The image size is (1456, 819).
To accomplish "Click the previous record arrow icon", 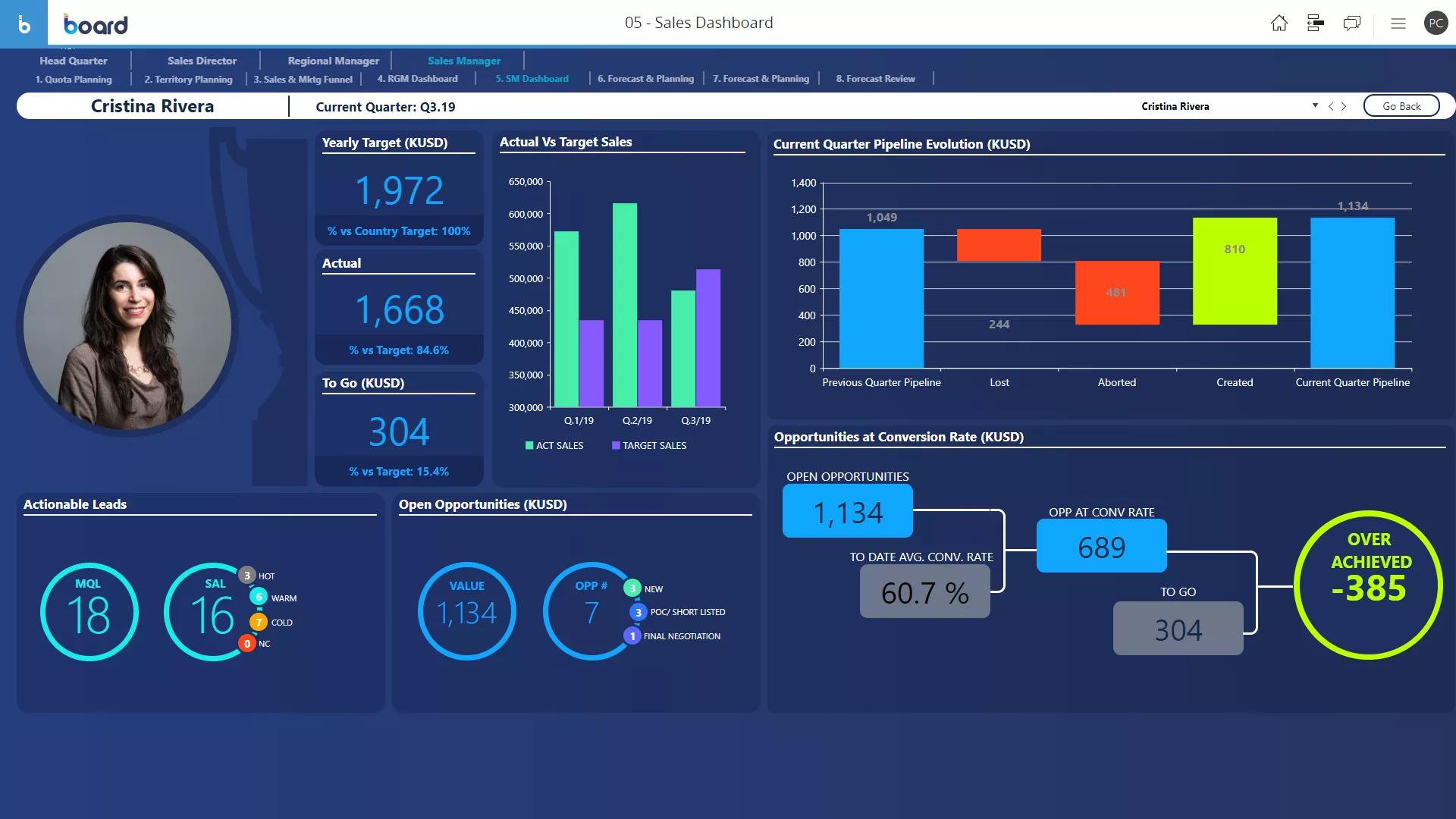I will pyautogui.click(x=1332, y=106).
